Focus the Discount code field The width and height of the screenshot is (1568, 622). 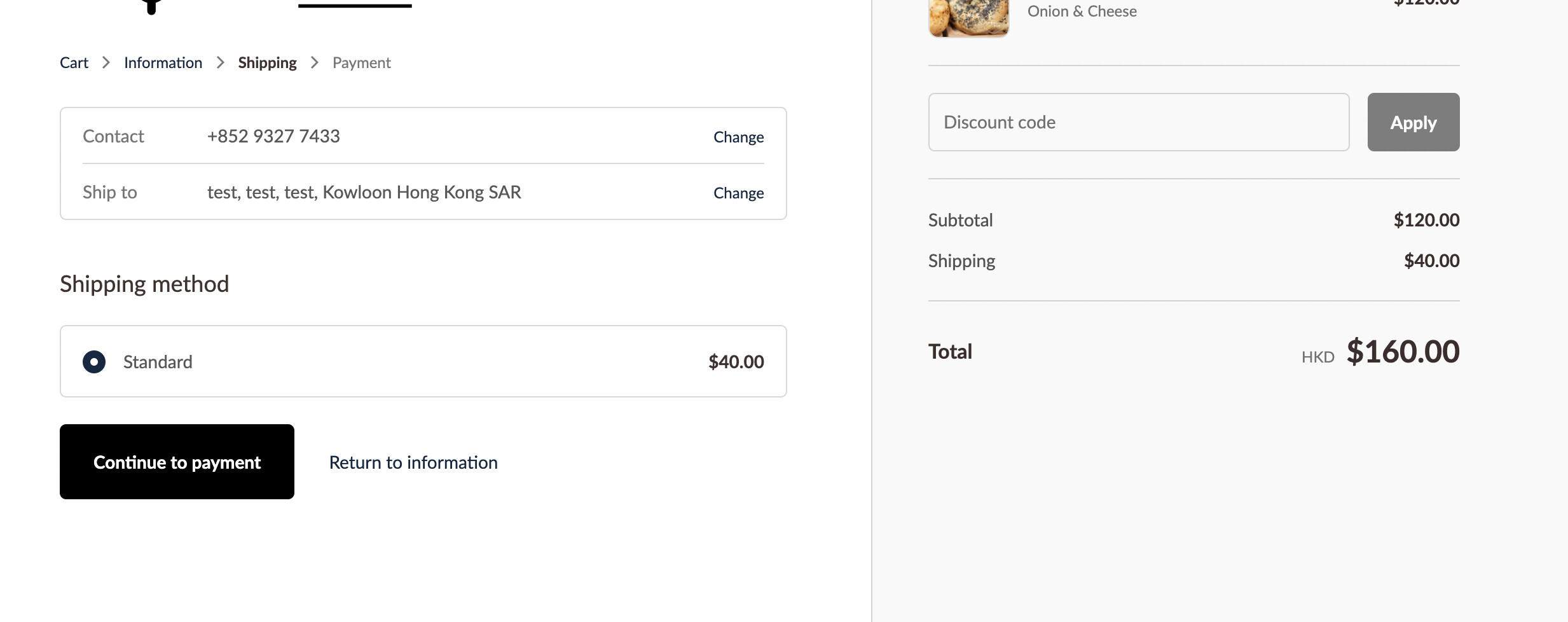(1138, 122)
